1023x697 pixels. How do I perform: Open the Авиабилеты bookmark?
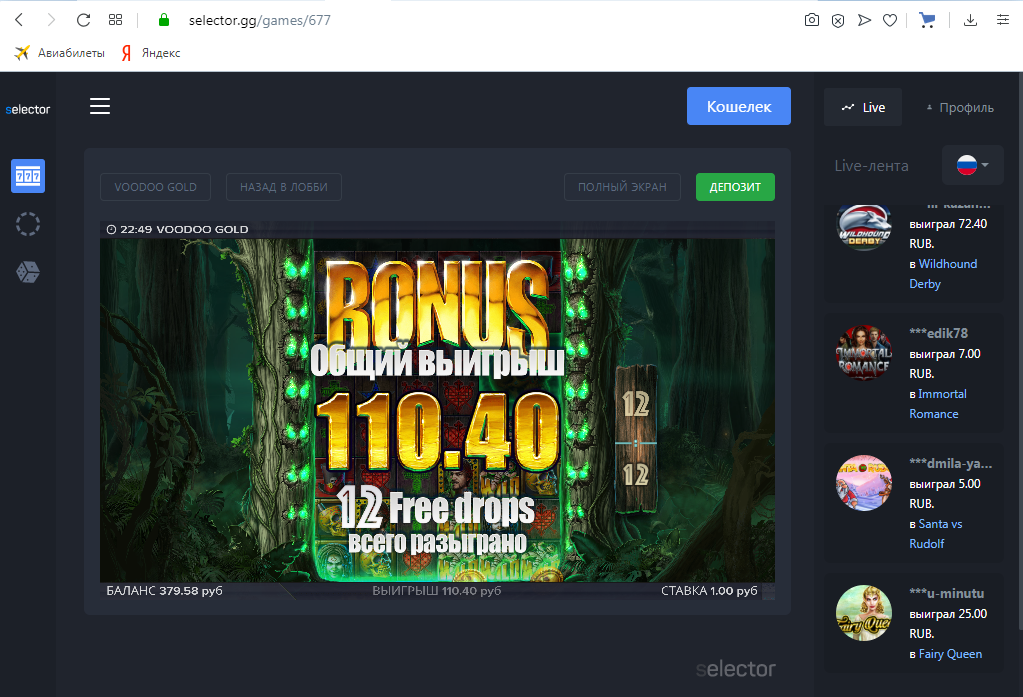click(59, 53)
